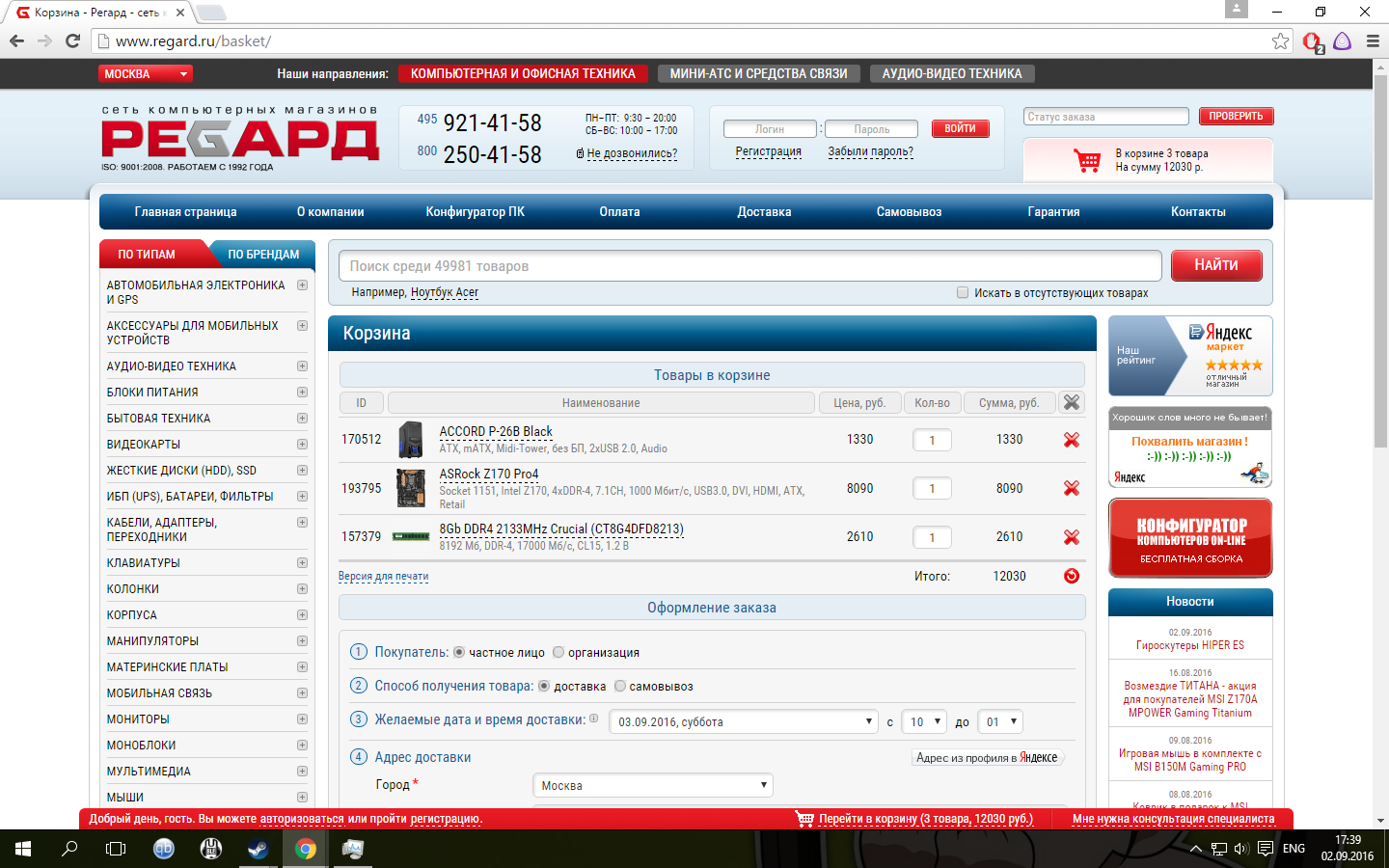Click ВОЙТИ login button
This screenshot has width=1389, height=868.
tap(960, 129)
